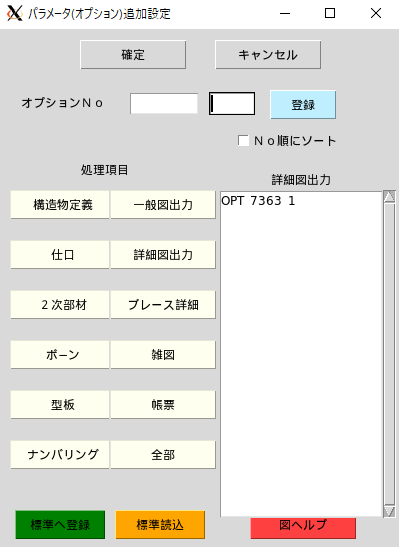Screen dimensions: 399x547
Task: Click the キャンセル button
Action: (x=268, y=55)
